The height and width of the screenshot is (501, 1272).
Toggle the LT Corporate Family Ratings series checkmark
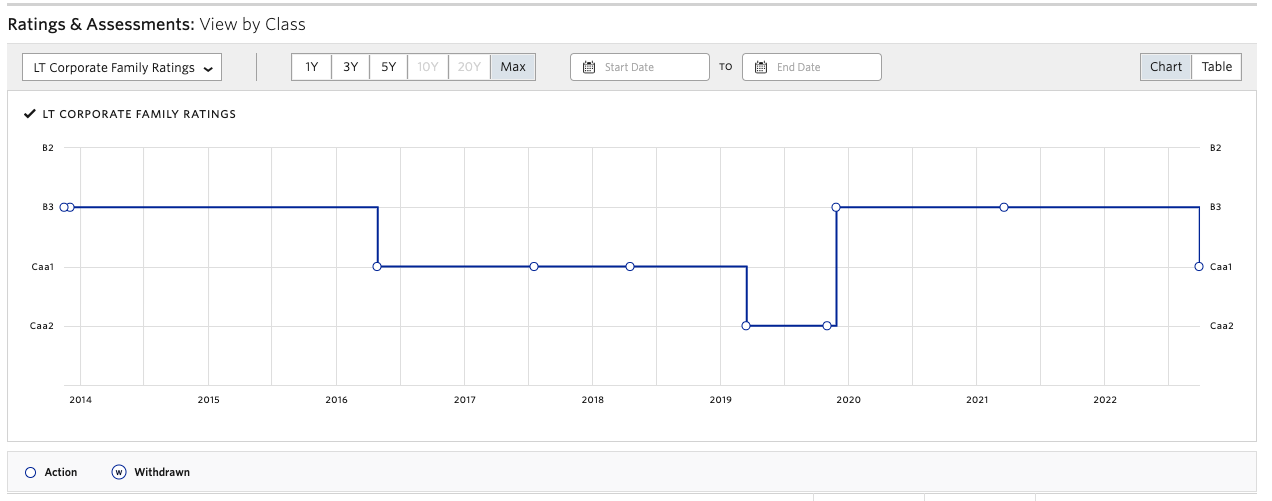tap(30, 114)
